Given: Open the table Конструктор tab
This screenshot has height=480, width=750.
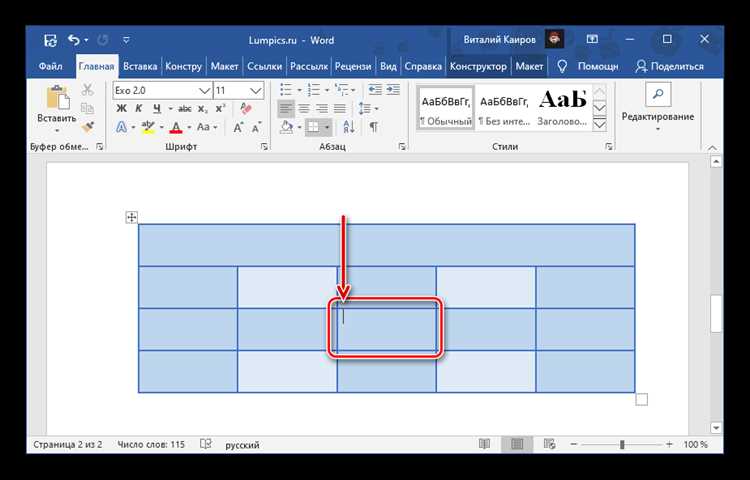Looking at the screenshot, I should pos(478,66).
